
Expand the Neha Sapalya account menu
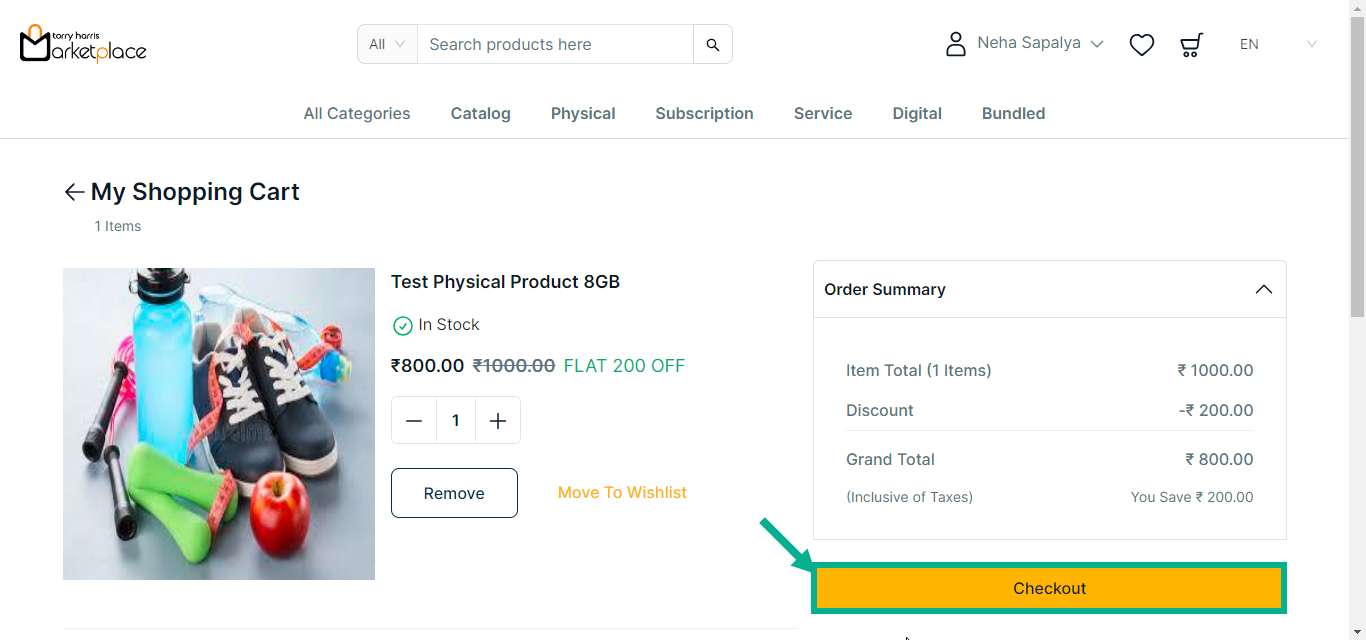coord(1040,44)
